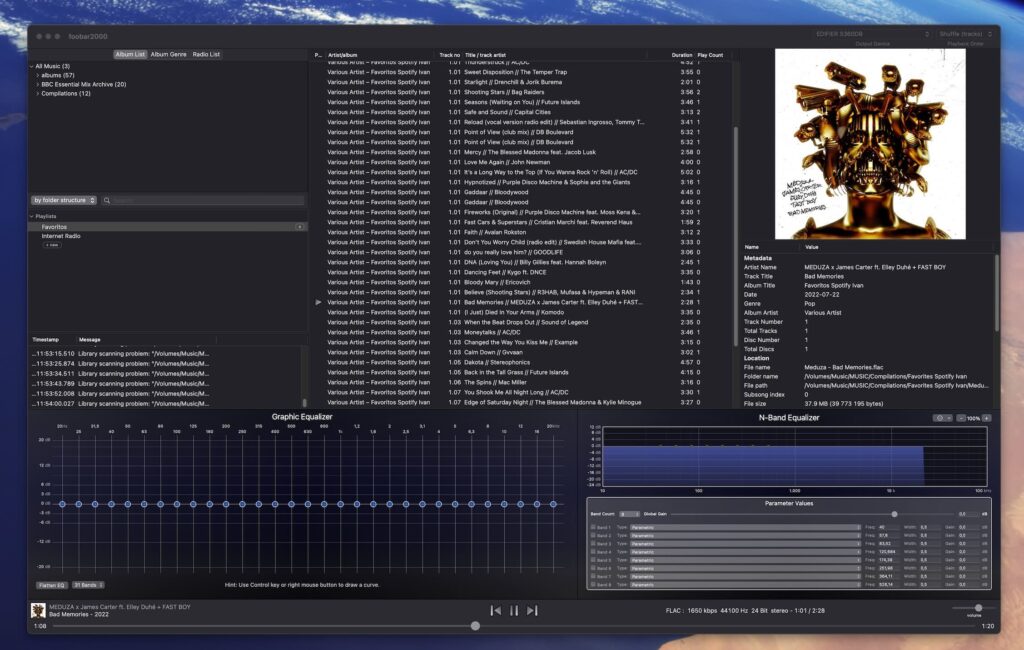
Task: Open the 'by folder structure' dropdown
Action: [64, 200]
